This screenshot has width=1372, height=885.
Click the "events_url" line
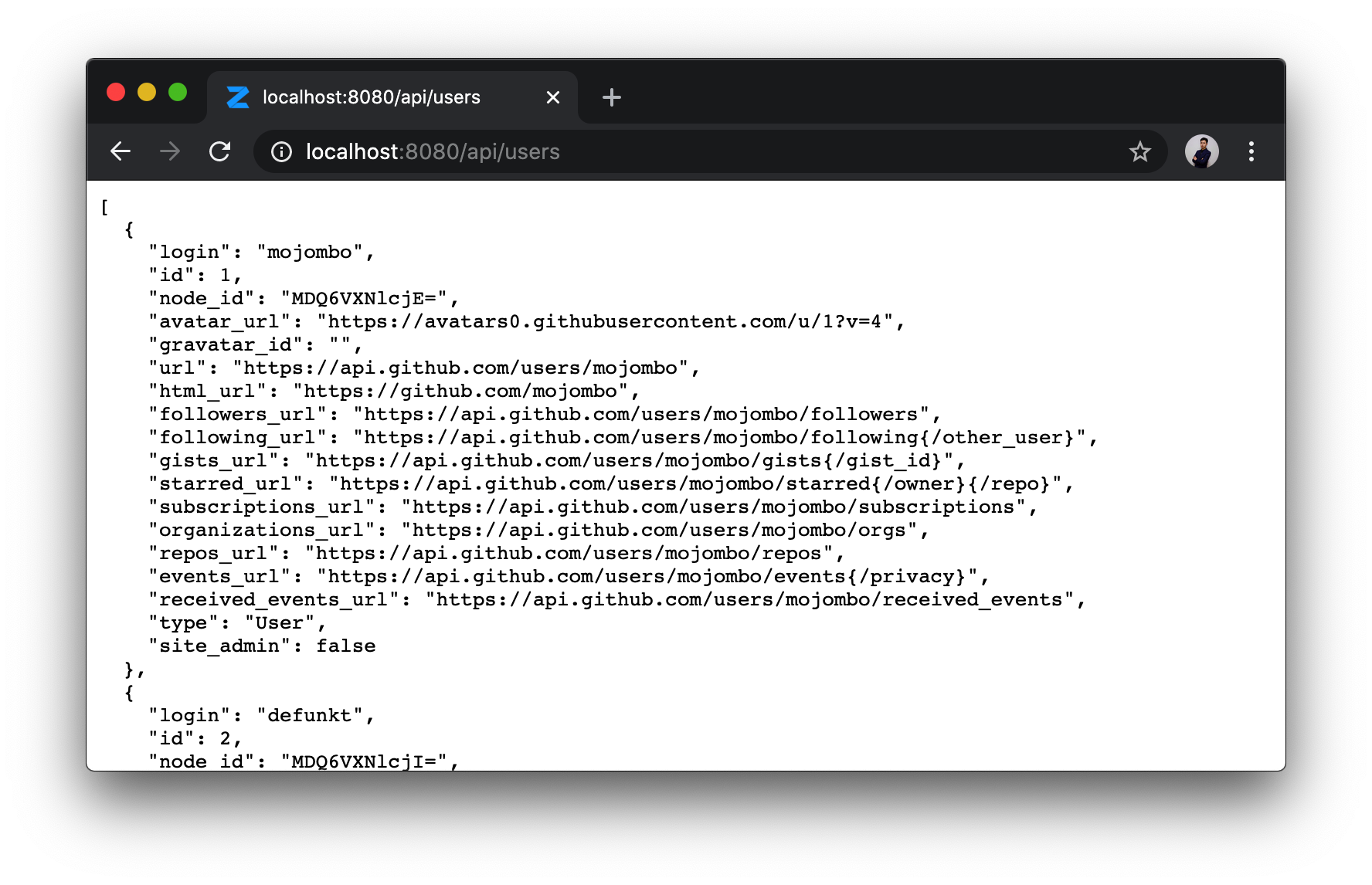[569, 577]
